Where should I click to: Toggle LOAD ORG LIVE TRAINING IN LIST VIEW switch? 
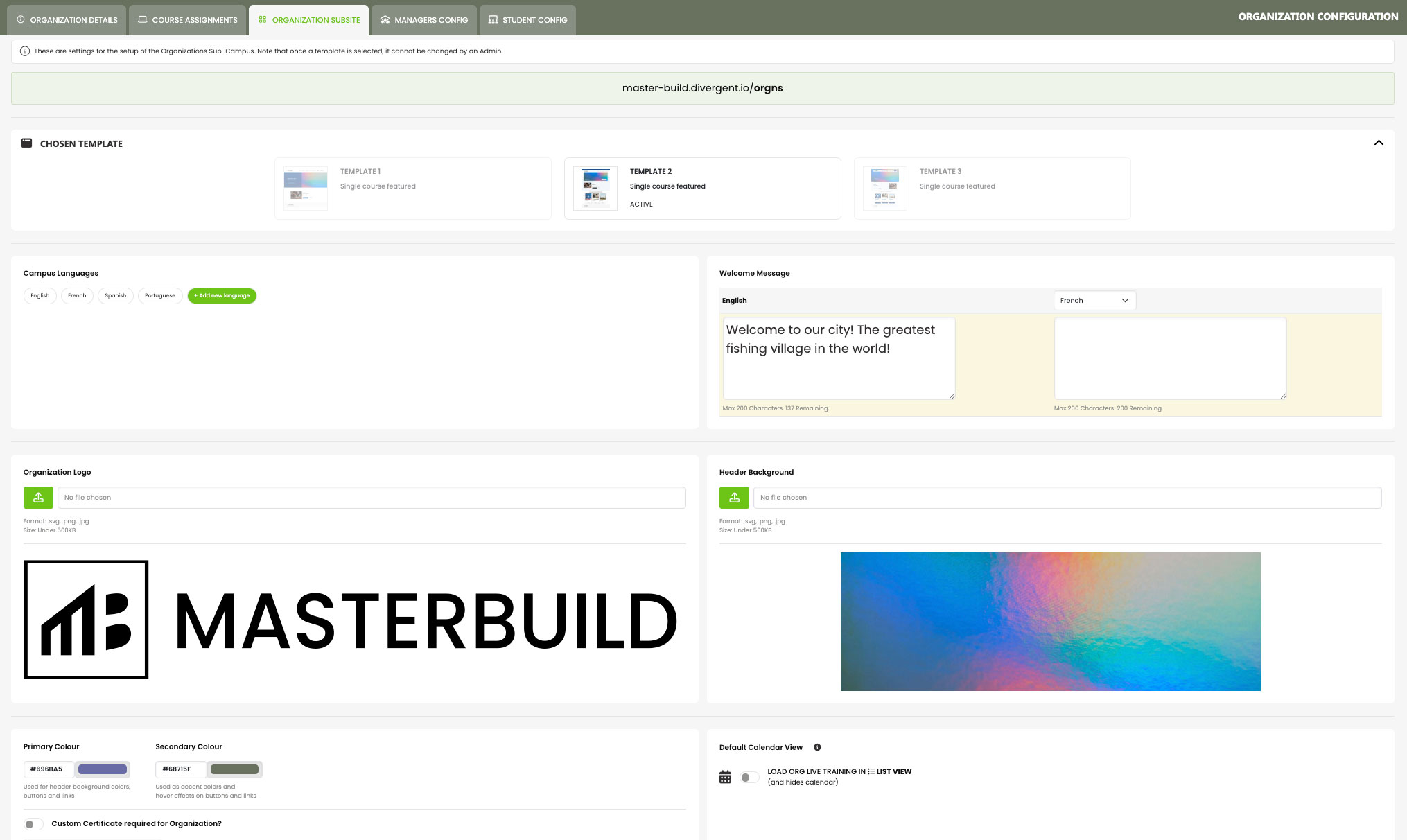click(x=749, y=777)
